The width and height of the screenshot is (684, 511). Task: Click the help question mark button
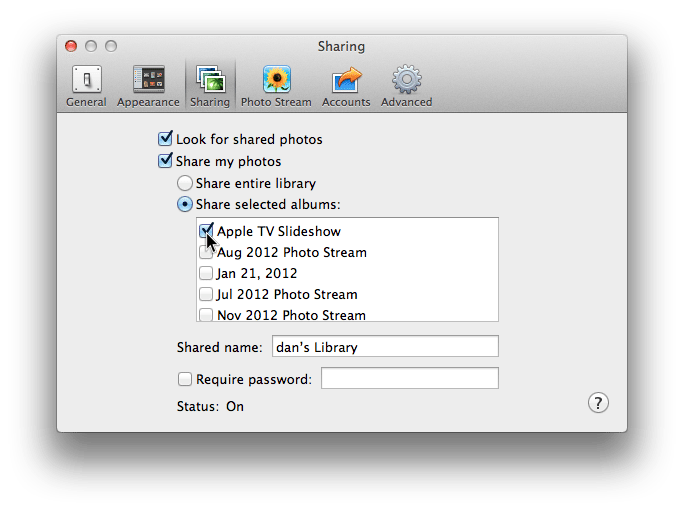tap(598, 403)
